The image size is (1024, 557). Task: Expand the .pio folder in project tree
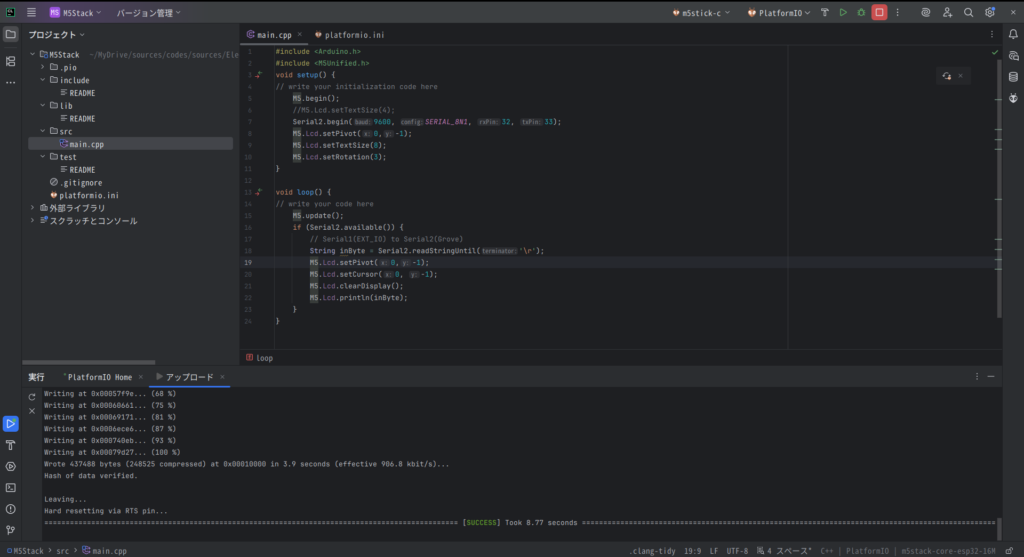pos(42,67)
